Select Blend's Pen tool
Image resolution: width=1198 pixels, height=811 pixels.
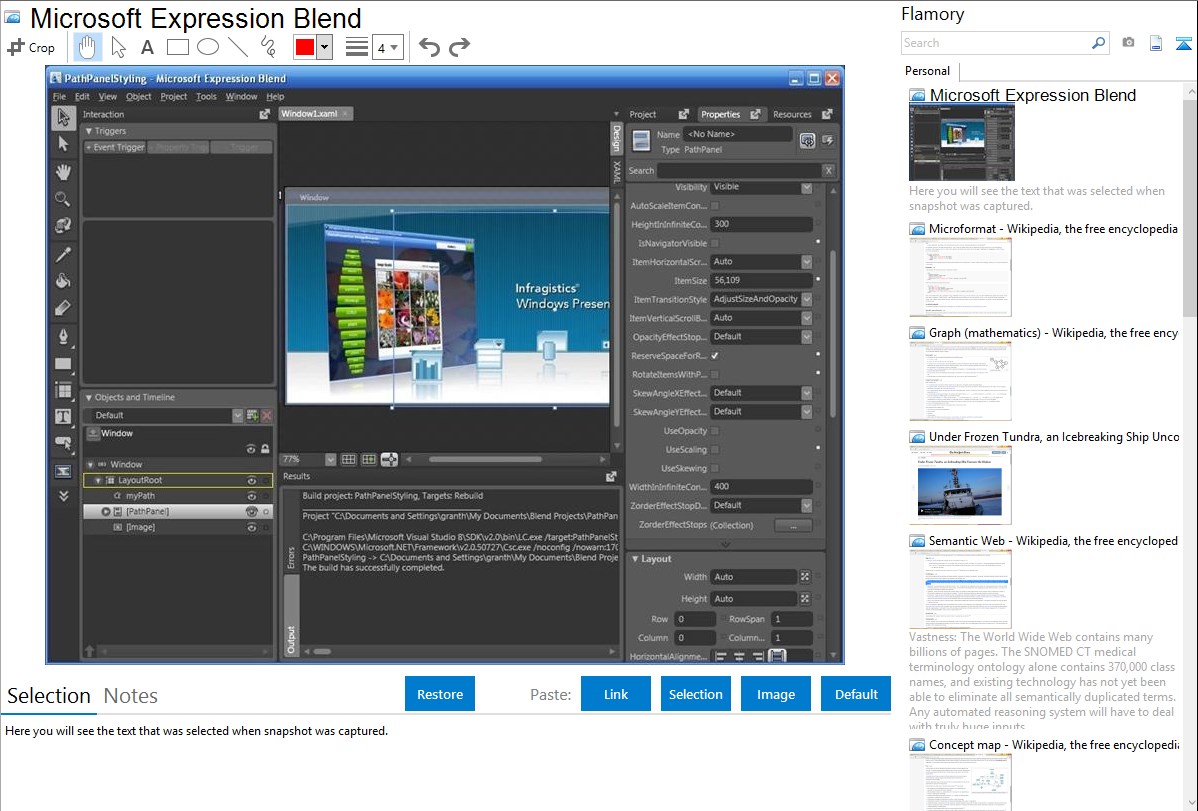pos(63,336)
